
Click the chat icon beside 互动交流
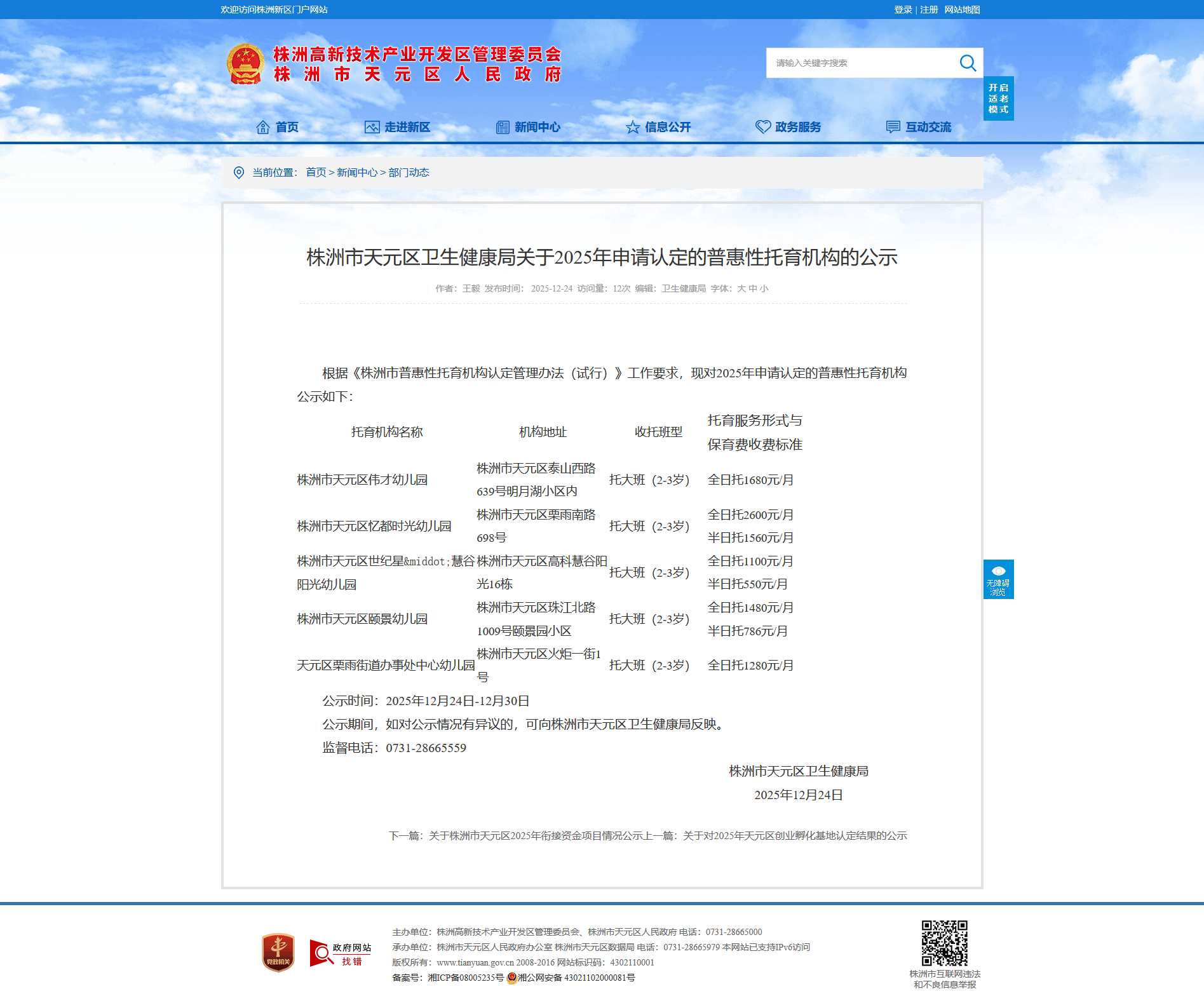coord(893,127)
